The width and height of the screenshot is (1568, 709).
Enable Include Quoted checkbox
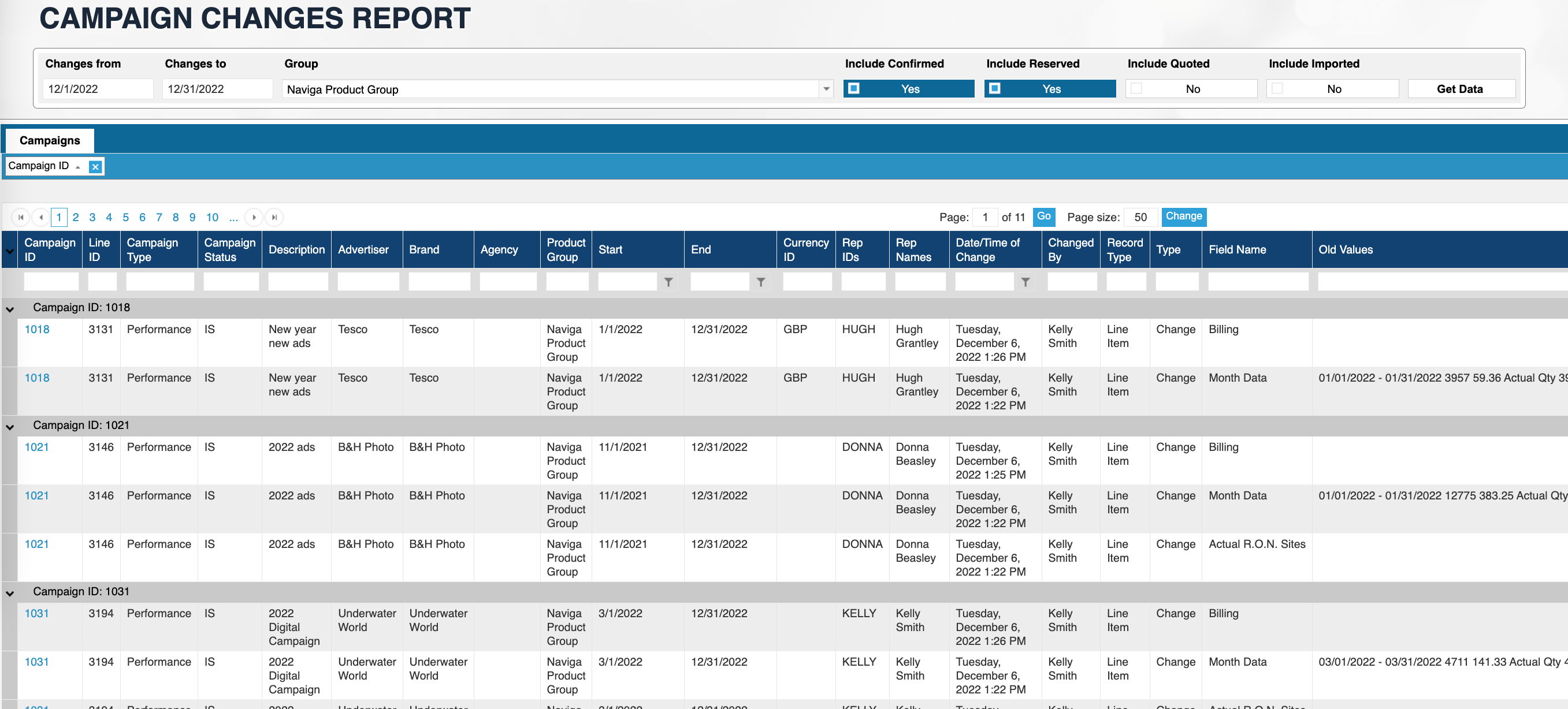point(1136,89)
